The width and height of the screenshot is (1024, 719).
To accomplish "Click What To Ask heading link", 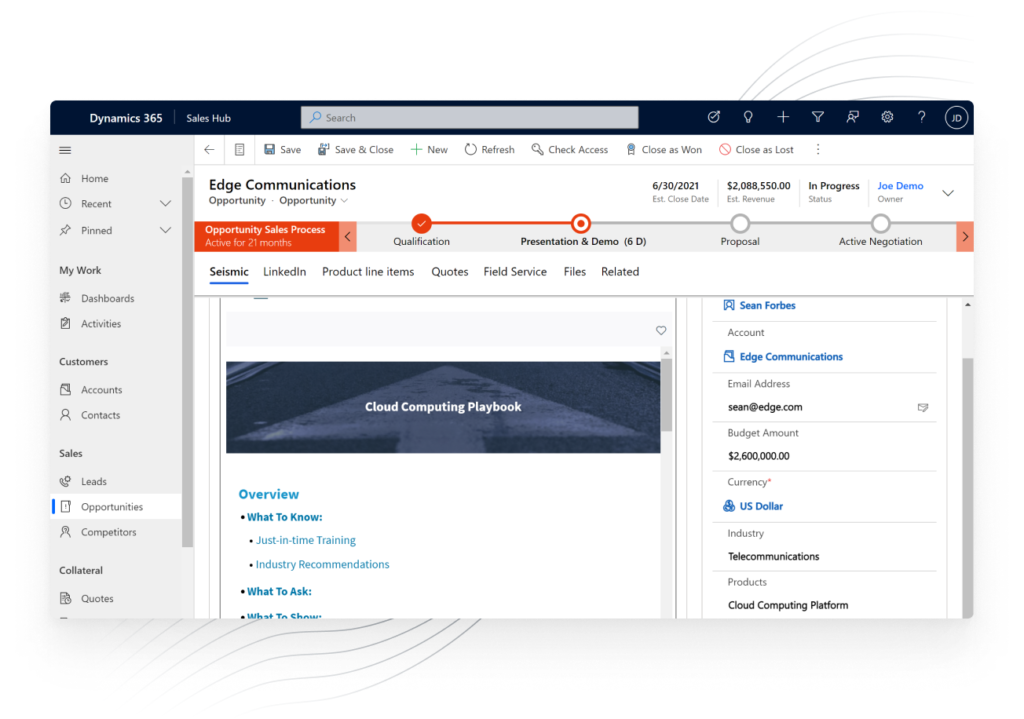I will (279, 592).
